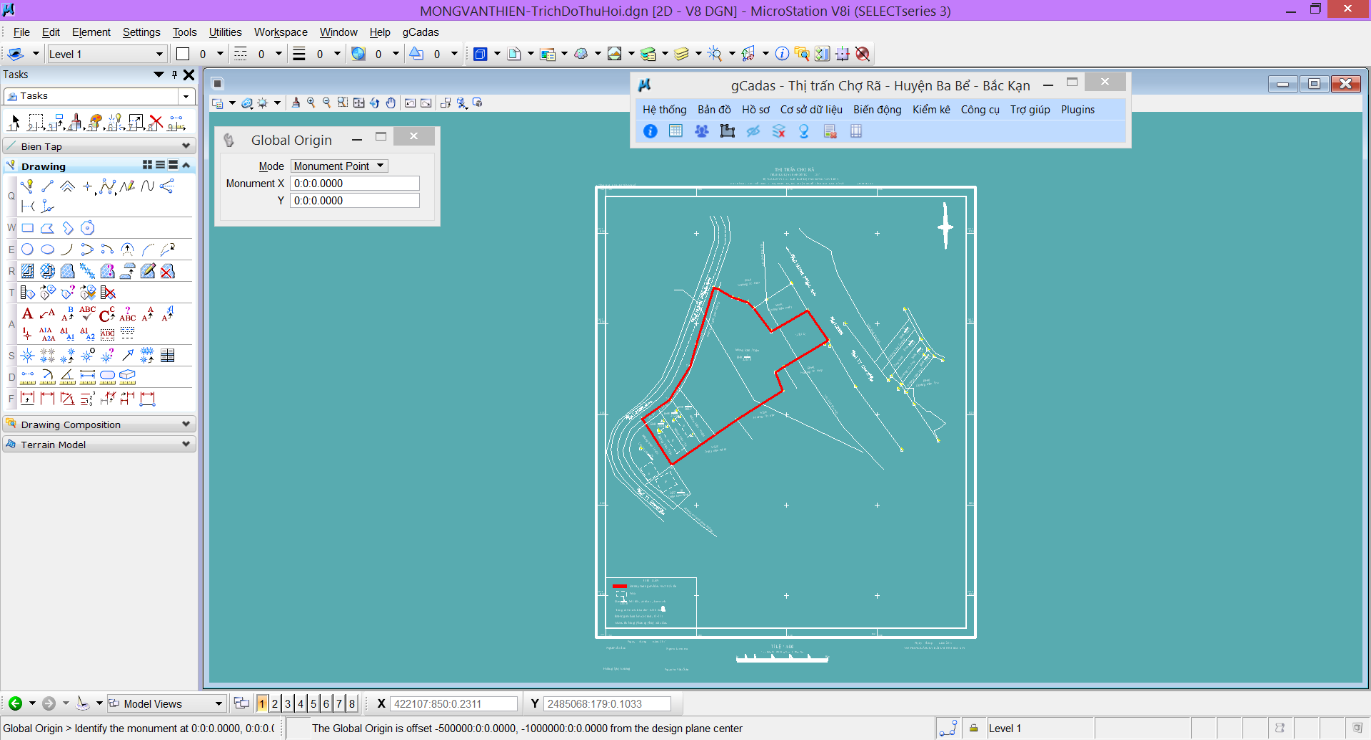Click the Delete Element red X tool
This screenshot has width=1371, height=740.
156,123
